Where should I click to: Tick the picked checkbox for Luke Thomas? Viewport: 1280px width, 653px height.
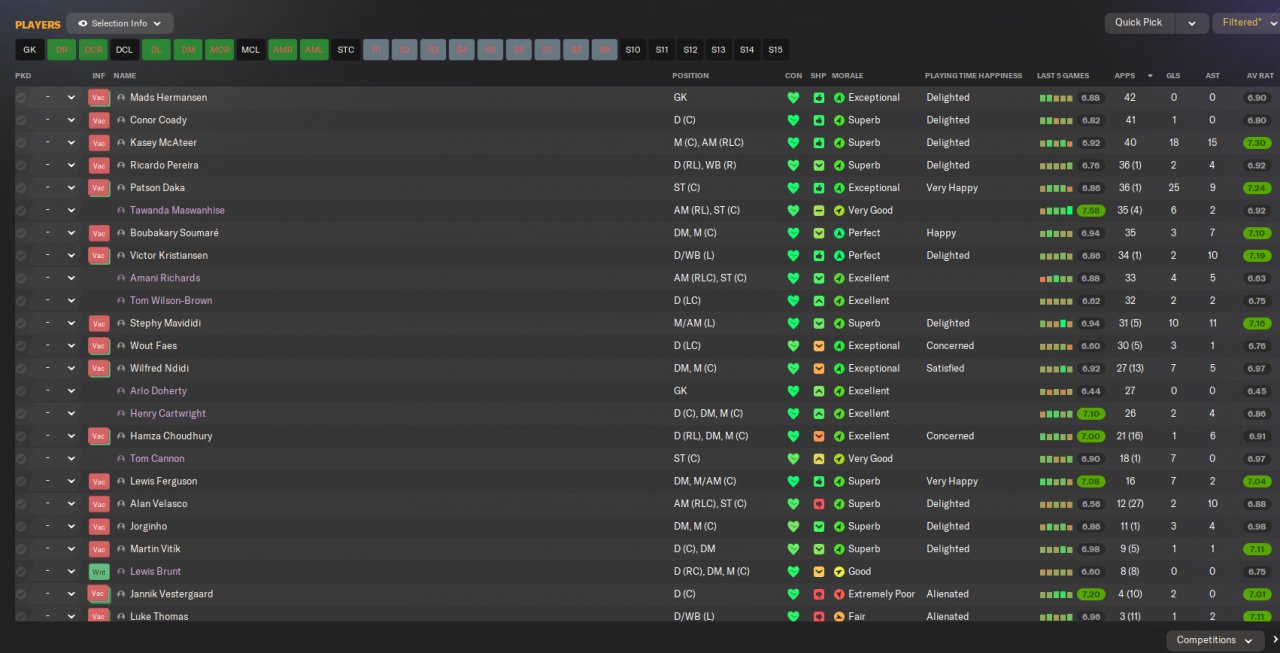pos(21,617)
